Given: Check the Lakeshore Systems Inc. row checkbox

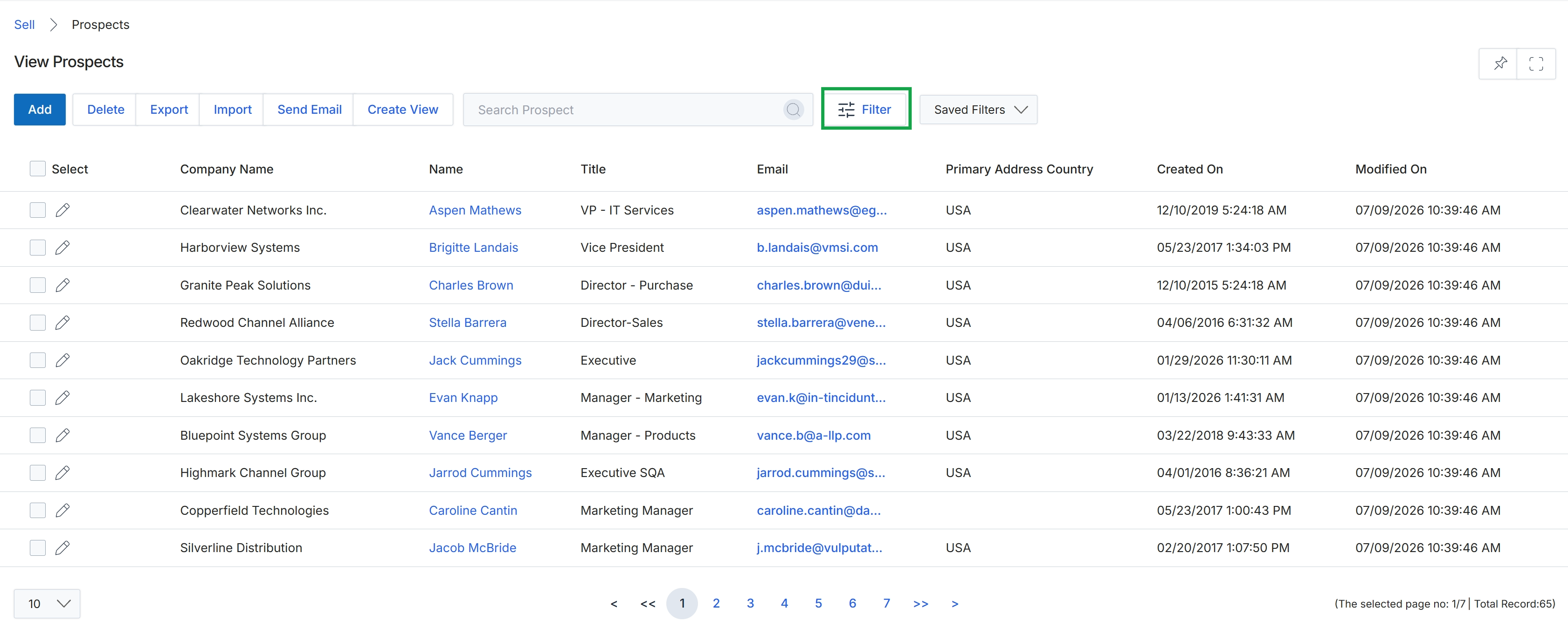Looking at the screenshot, I should (38, 398).
